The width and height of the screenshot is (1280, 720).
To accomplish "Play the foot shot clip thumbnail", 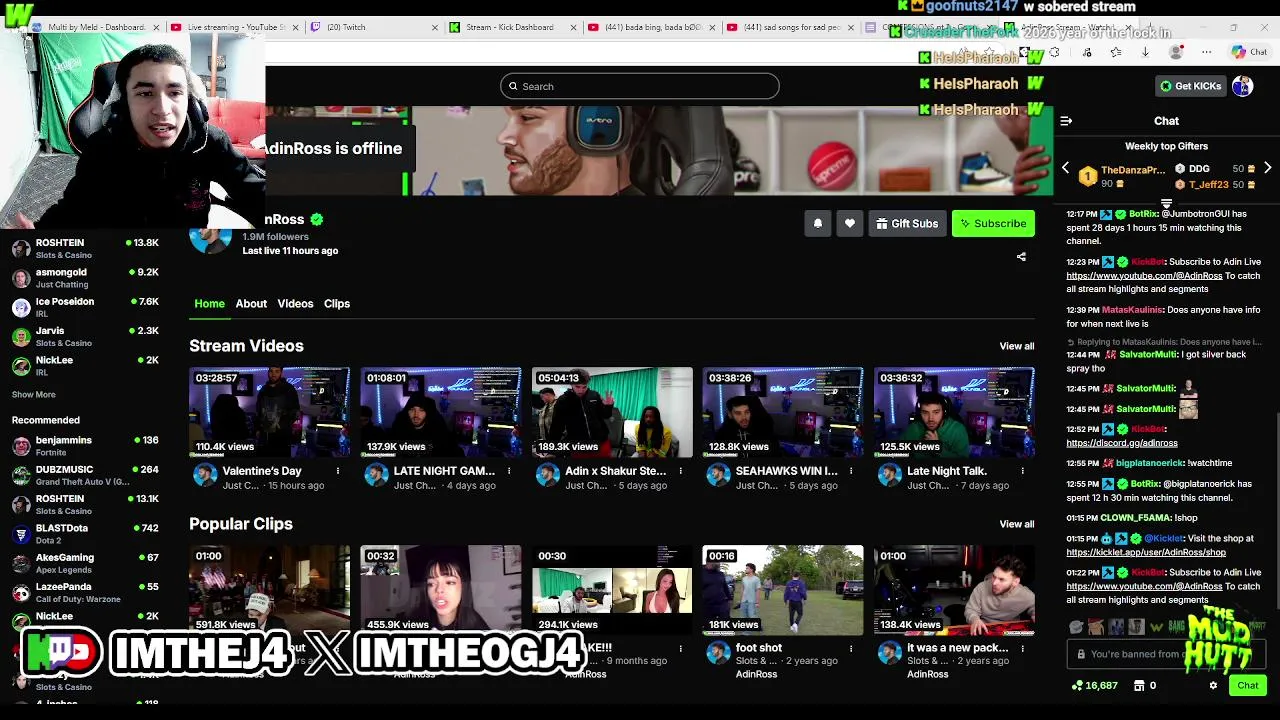I will click(782, 590).
